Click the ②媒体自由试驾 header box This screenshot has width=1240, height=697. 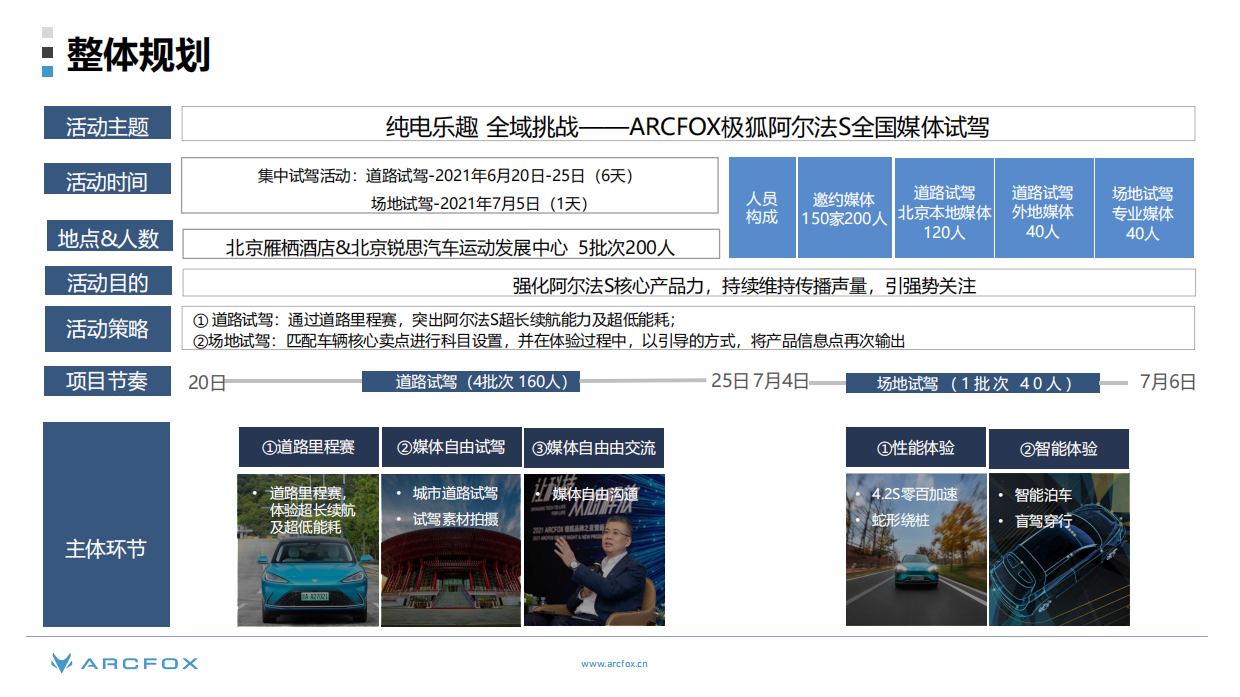[451, 447]
